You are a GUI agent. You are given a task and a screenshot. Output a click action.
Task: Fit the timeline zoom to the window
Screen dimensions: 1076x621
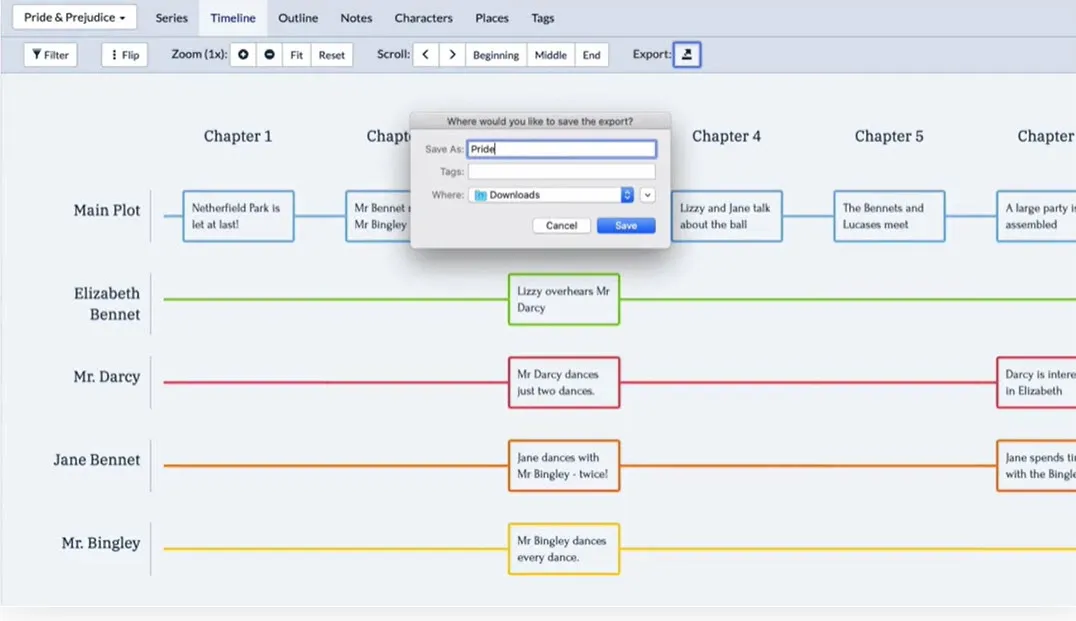click(296, 55)
